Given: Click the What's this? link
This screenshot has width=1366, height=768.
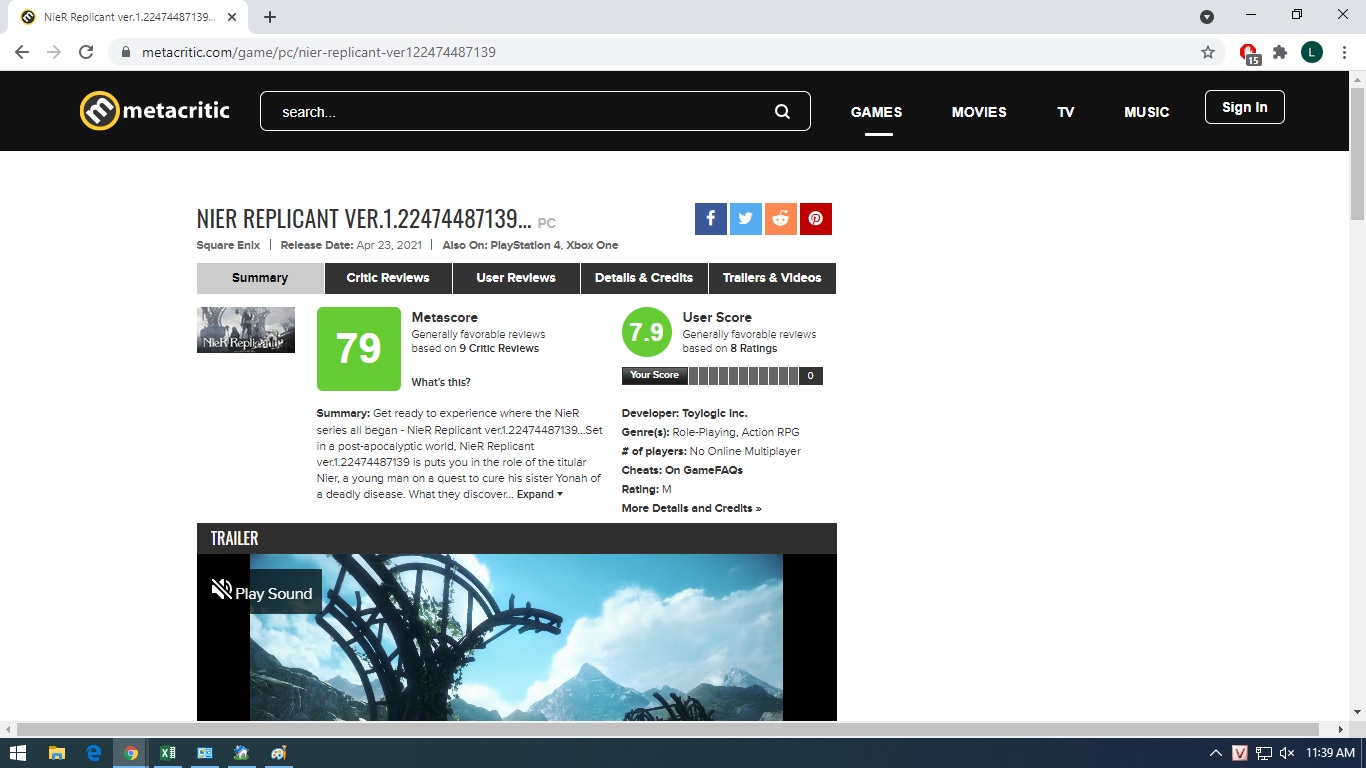Looking at the screenshot, I should [x=441, y=382].
